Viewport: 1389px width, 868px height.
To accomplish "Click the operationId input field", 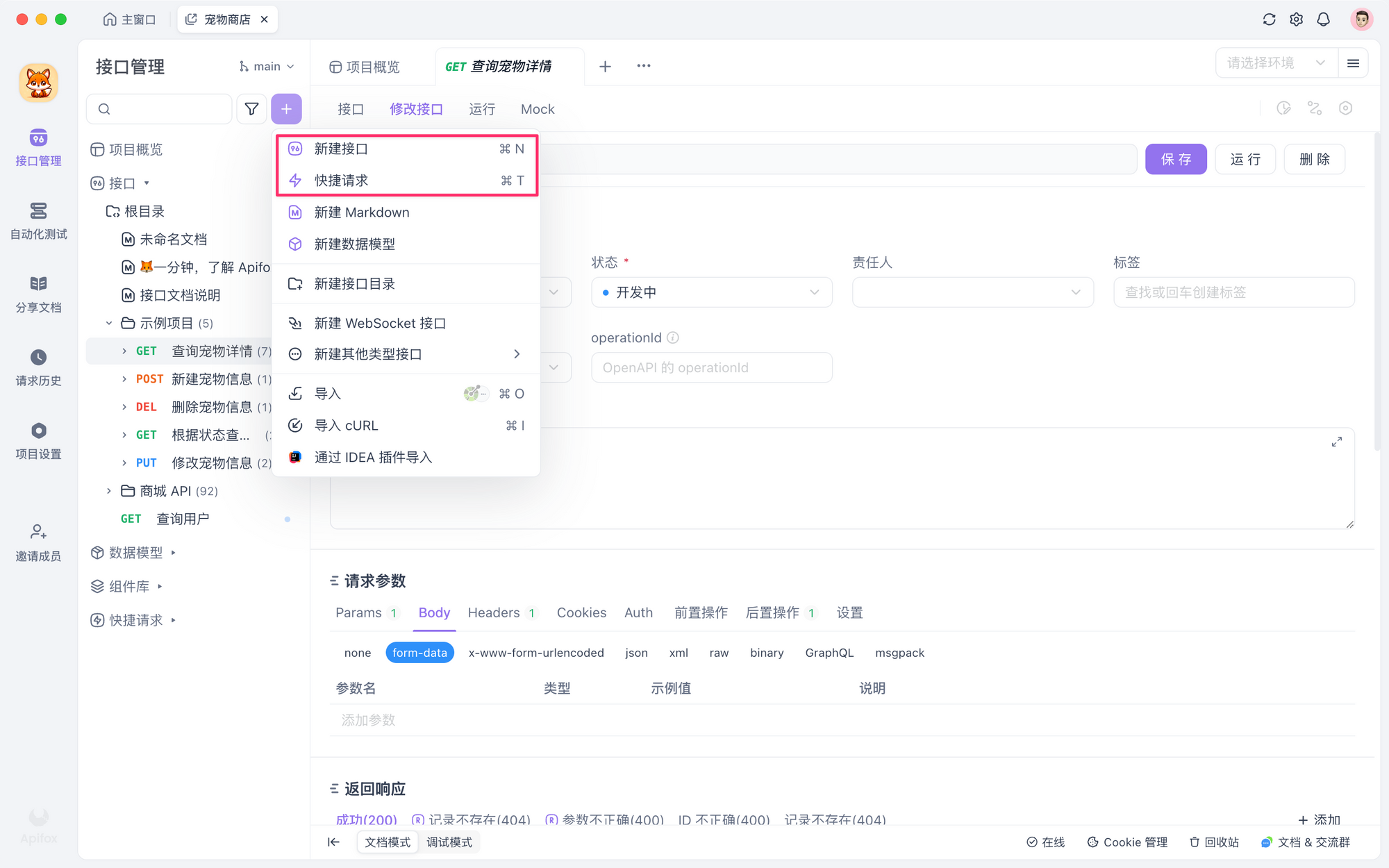I will pyautogui.click(x=712, y=367).
